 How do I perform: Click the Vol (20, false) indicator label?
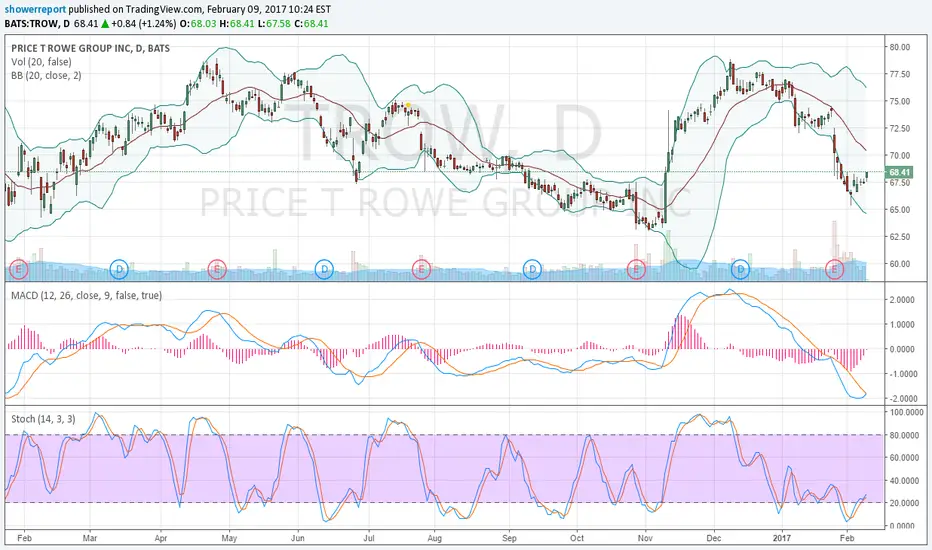point(41,62)
